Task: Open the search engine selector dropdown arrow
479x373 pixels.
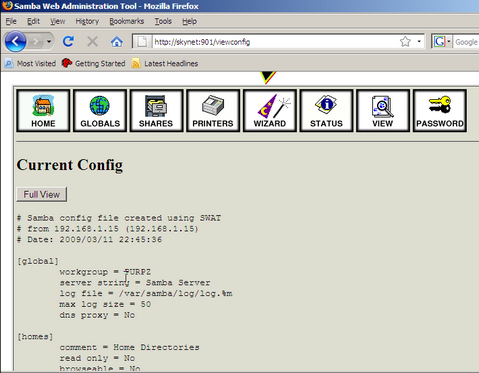Action: point(449,42)
